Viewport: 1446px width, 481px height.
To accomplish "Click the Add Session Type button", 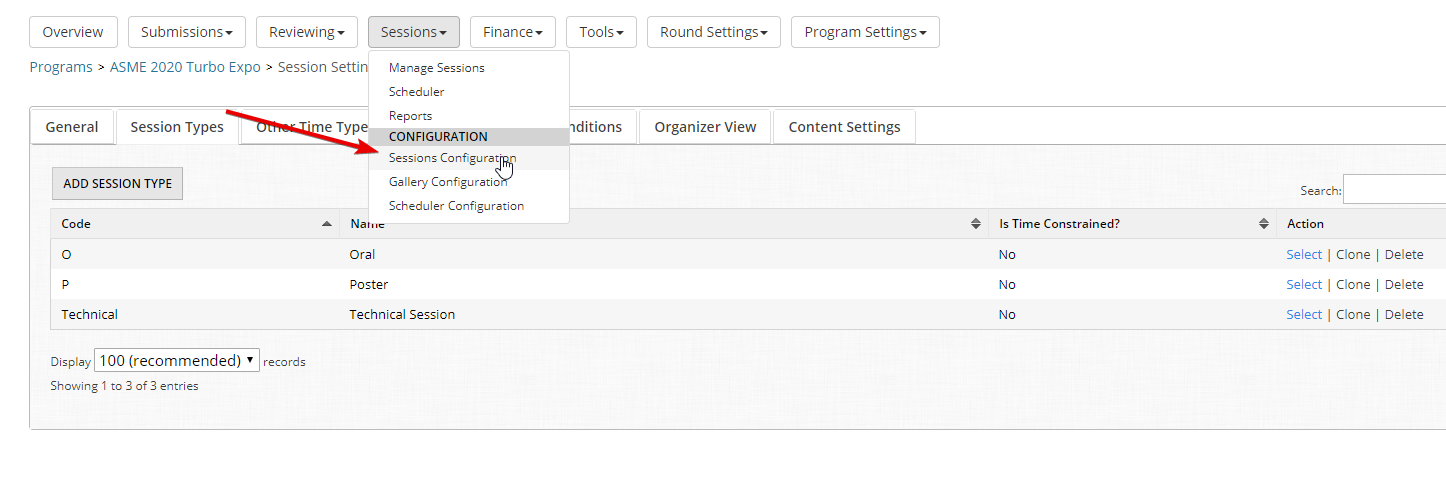I will pos(117,184).
